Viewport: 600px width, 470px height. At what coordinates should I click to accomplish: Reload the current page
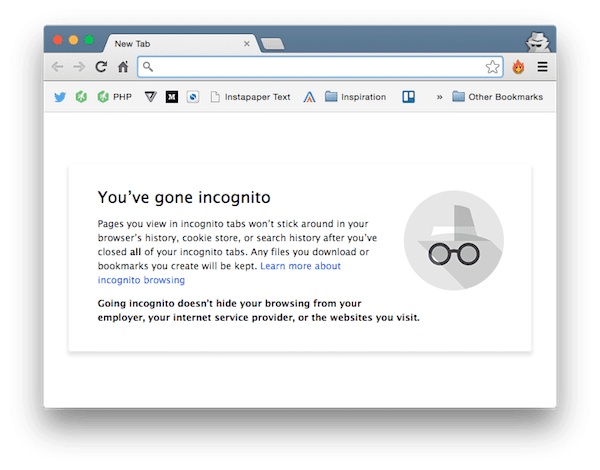pos(101,67)
